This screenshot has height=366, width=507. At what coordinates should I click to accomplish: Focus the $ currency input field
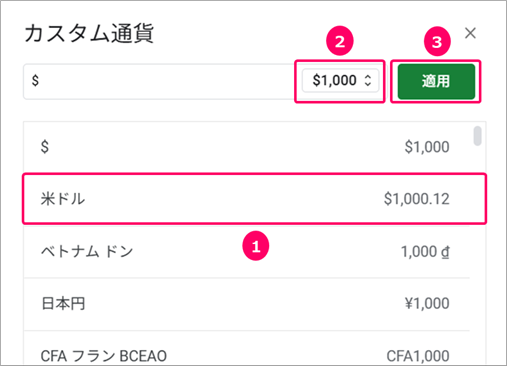(x=158, y=81)
